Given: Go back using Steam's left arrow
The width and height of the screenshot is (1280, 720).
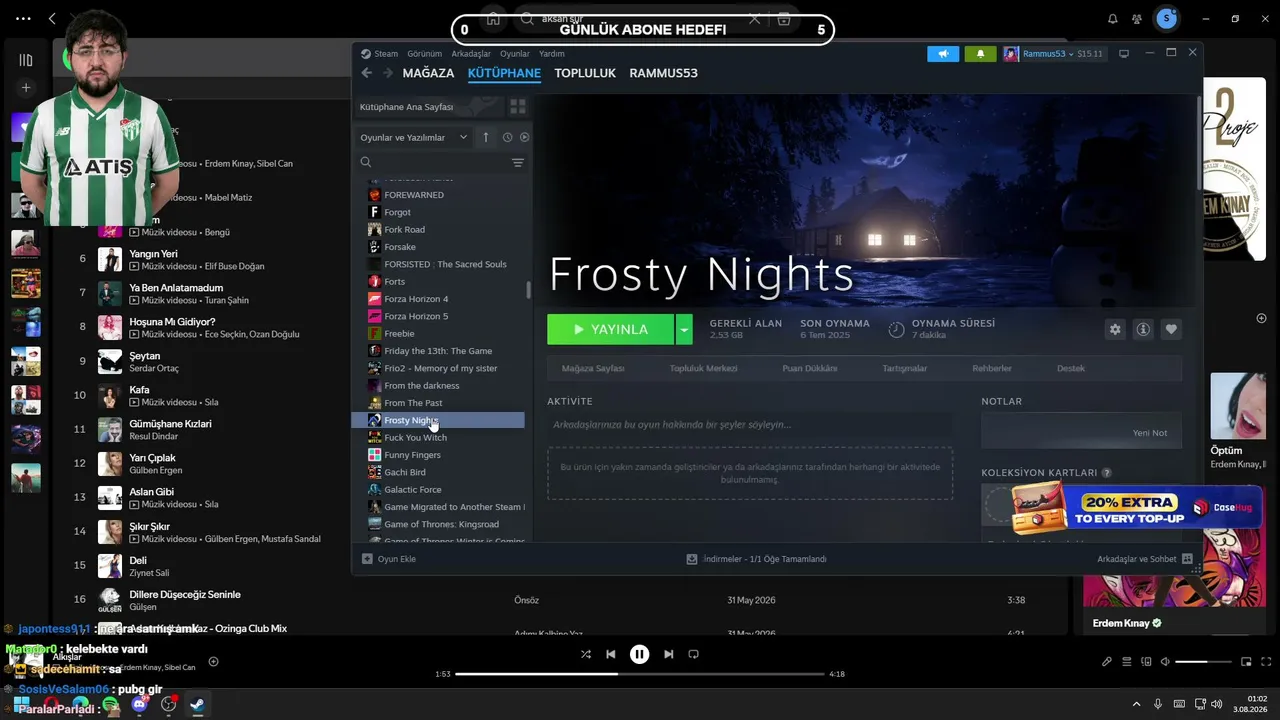Looking at the screenshot, I should coord(367,73).
